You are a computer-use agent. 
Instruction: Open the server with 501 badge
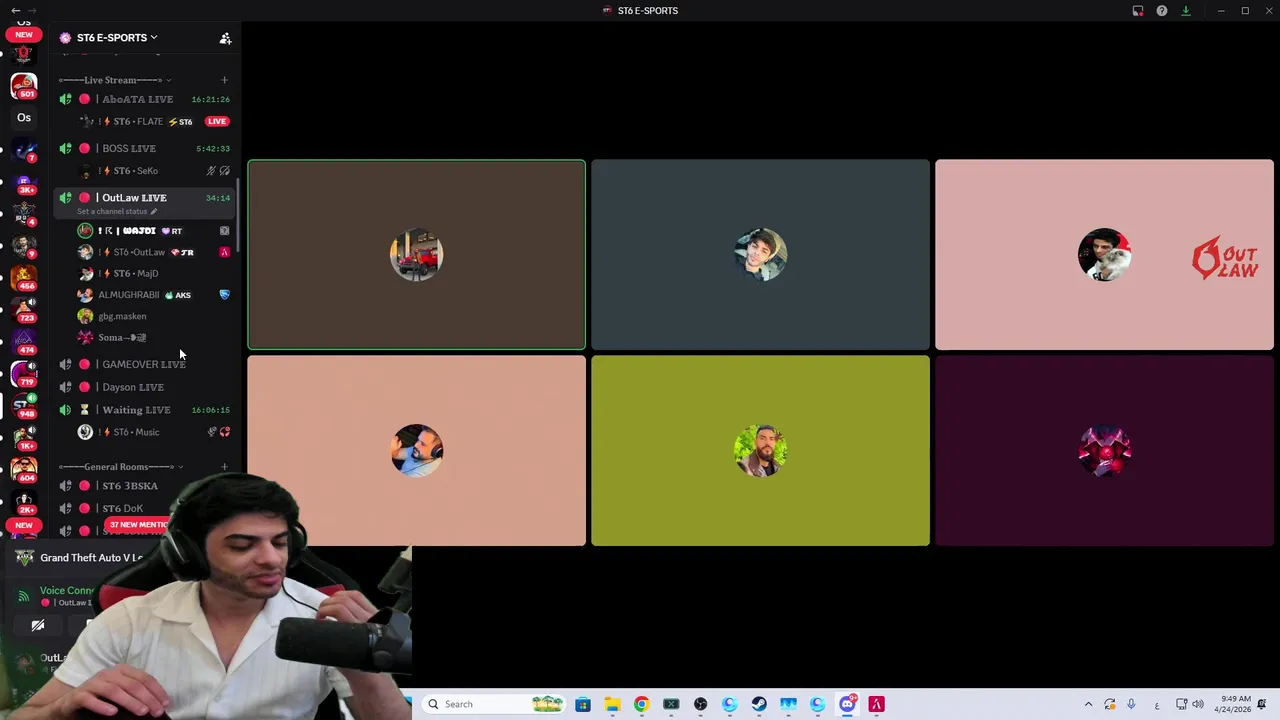tap(24, 85)
